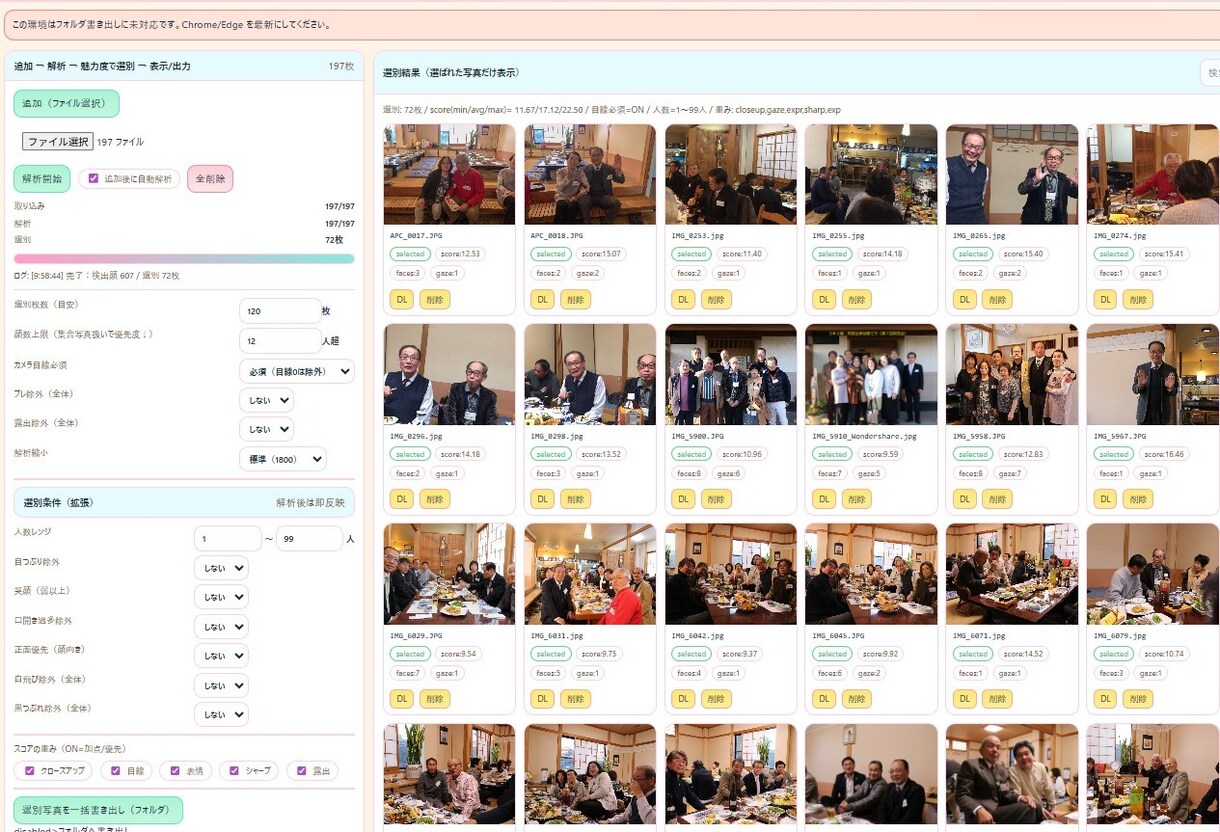Click the 追加（ファイル選択） button
The width and height of the screenshot is (1220, 832).
point(66,104)
